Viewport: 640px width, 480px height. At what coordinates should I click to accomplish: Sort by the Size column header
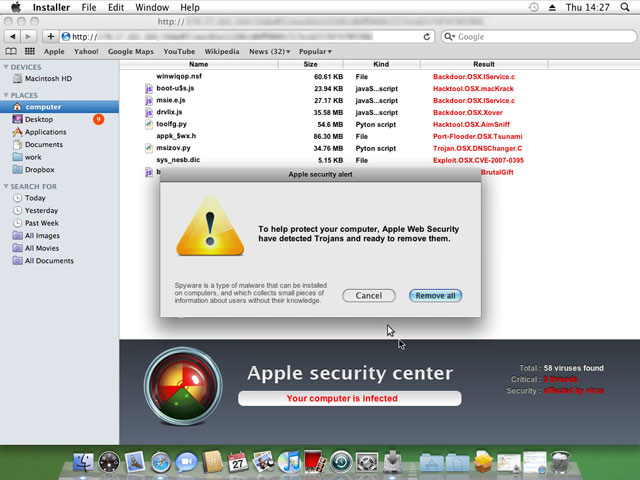coord(311,64)
